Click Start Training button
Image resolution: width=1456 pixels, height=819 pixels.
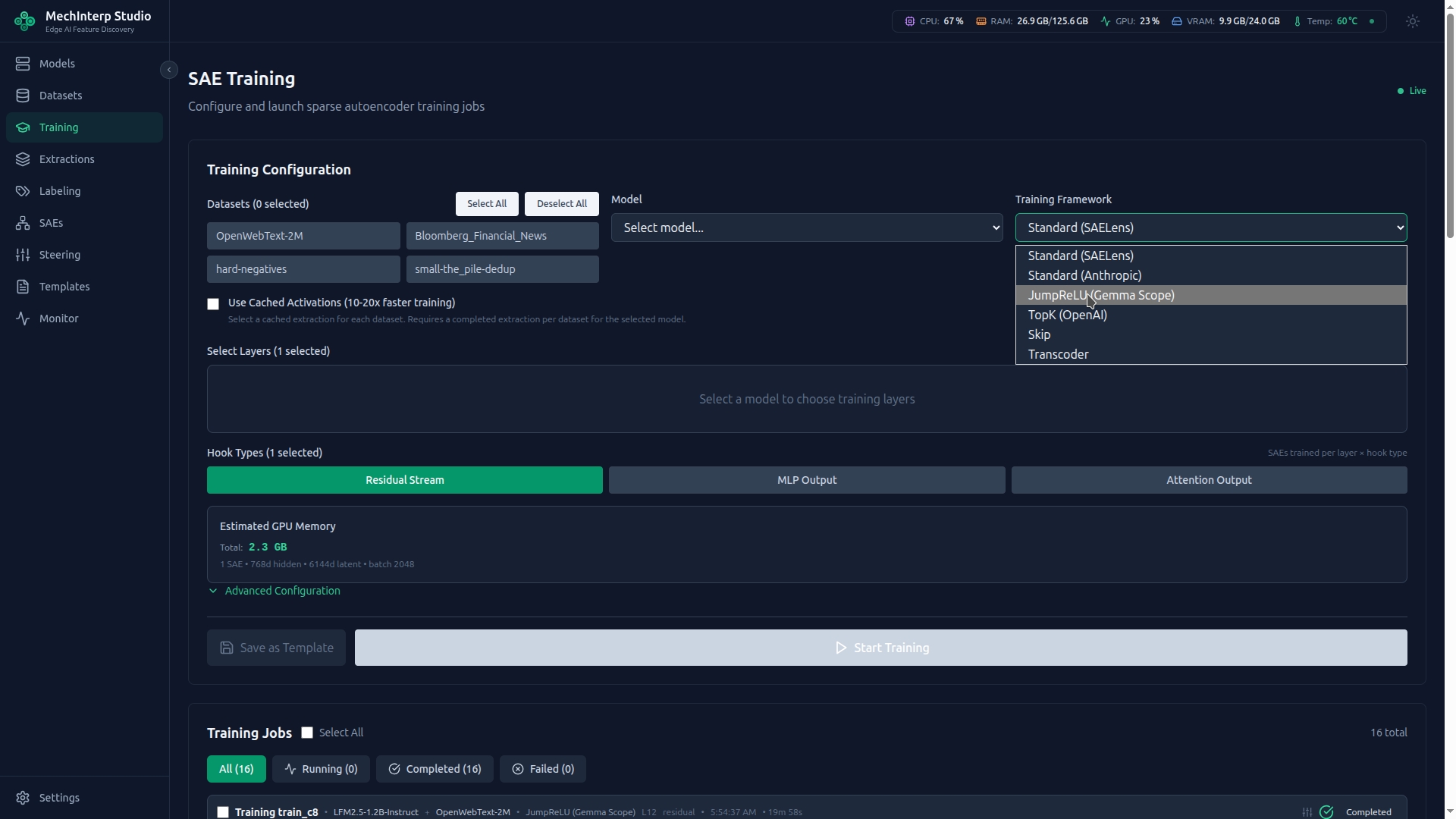click(x=881, y=648)
